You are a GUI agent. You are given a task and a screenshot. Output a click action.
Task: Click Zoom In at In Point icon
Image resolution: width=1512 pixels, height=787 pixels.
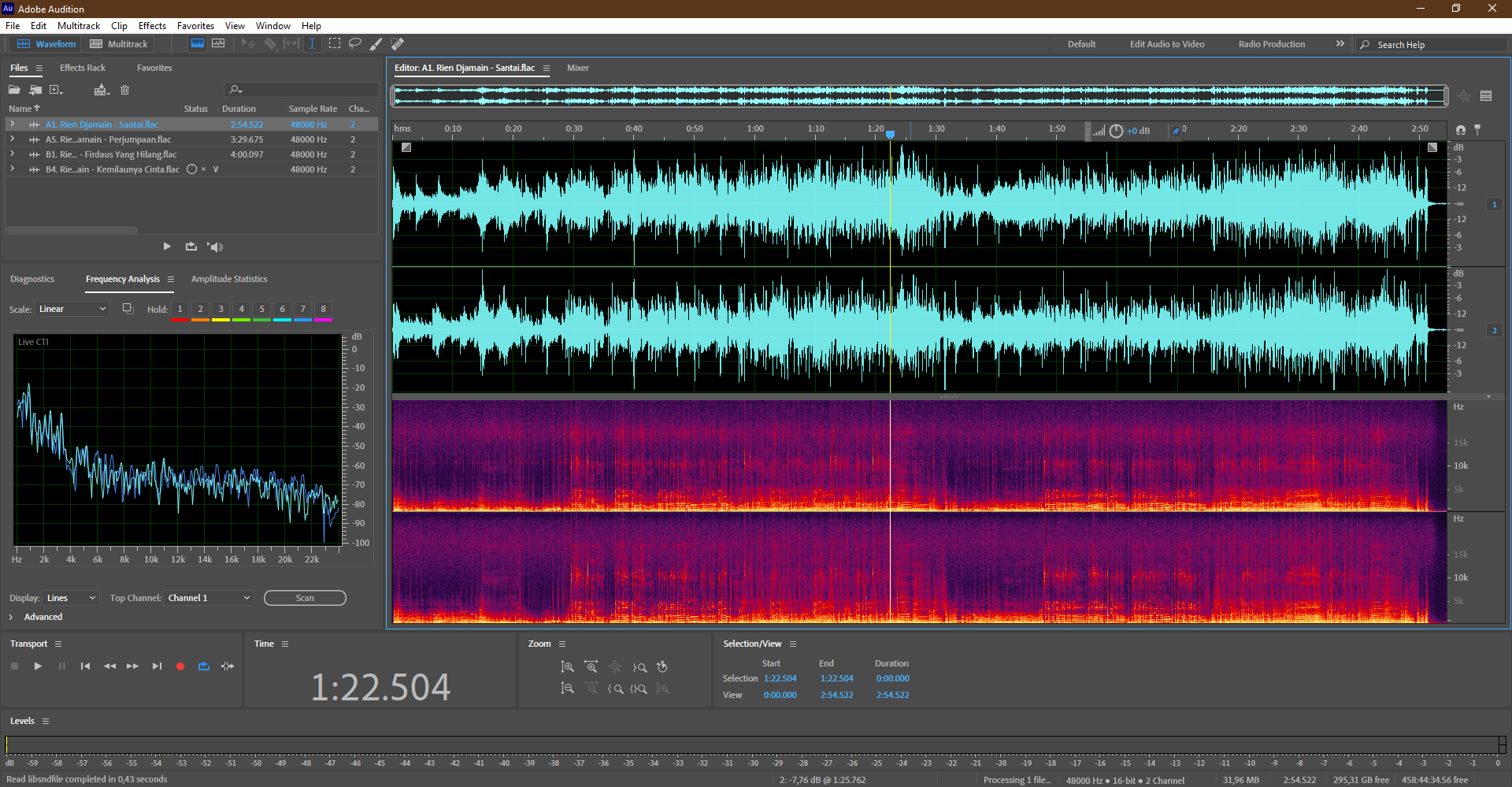point(616,689)
